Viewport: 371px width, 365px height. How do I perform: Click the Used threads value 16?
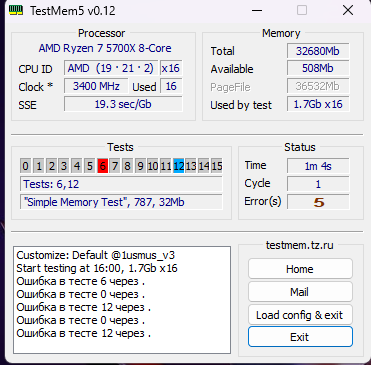171,86
